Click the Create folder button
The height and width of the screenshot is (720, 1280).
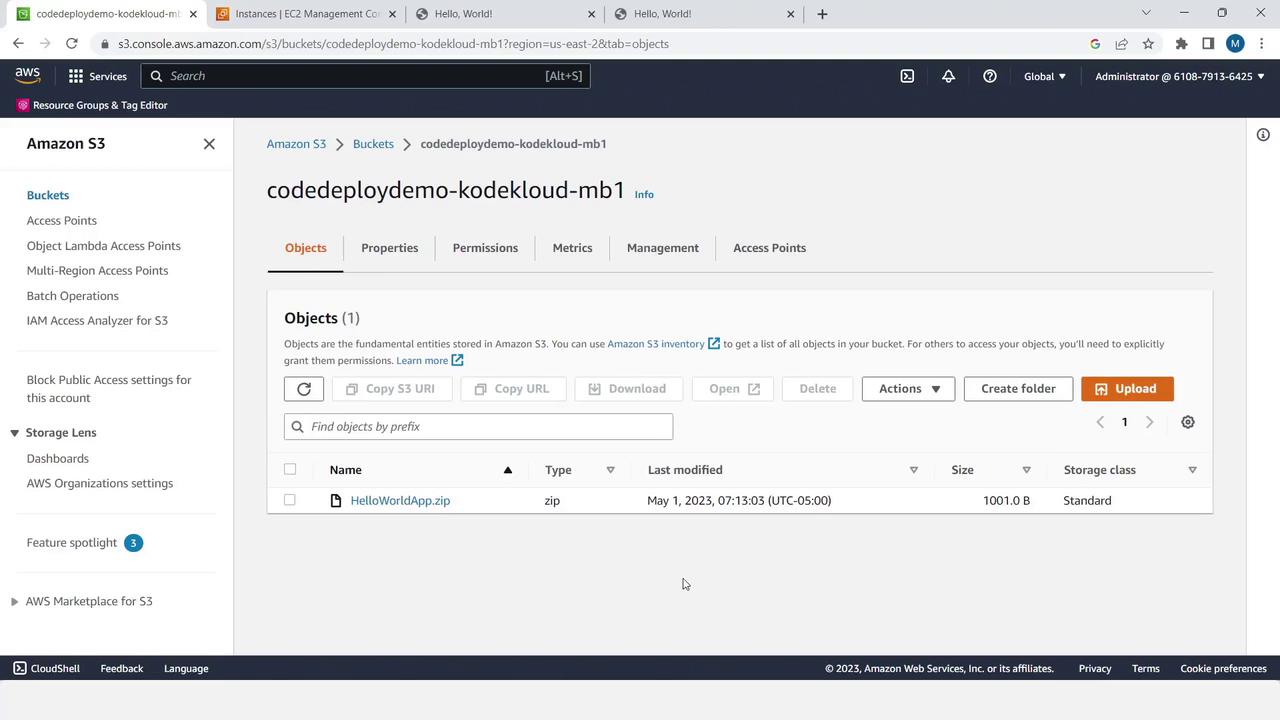tap(1018, 389)
